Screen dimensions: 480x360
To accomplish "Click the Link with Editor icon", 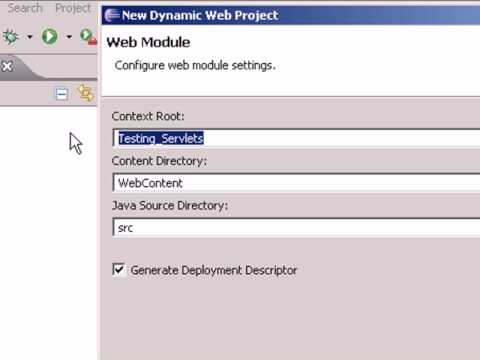I will point(86,93).
